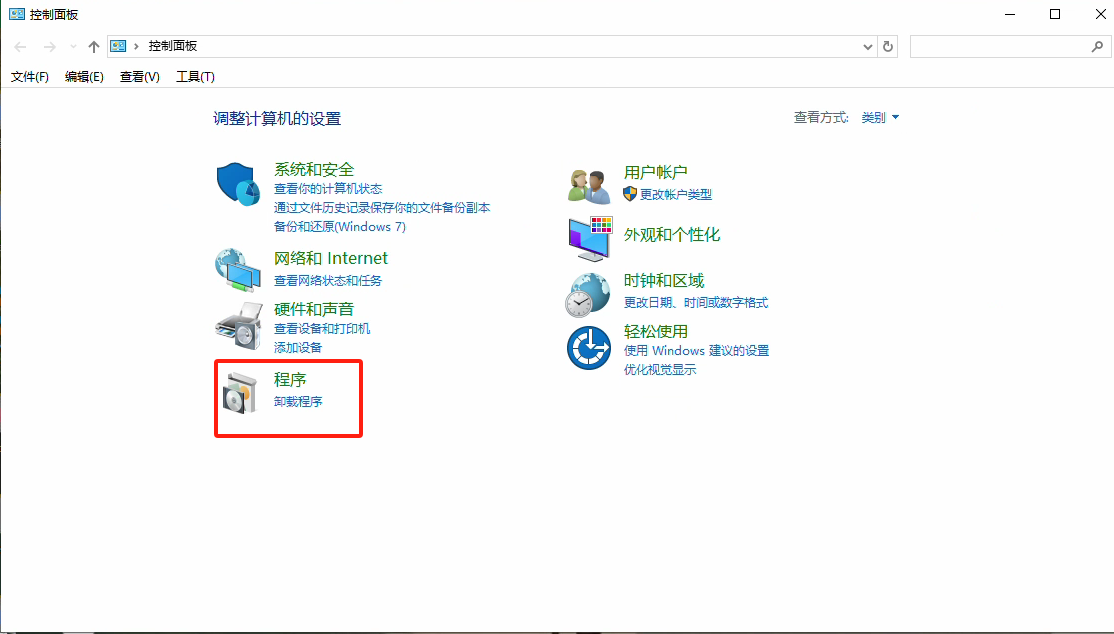The image size is (1114, 634).
Task: Click the 轻松使用 accessibility icon
Action: pos(588,347)
